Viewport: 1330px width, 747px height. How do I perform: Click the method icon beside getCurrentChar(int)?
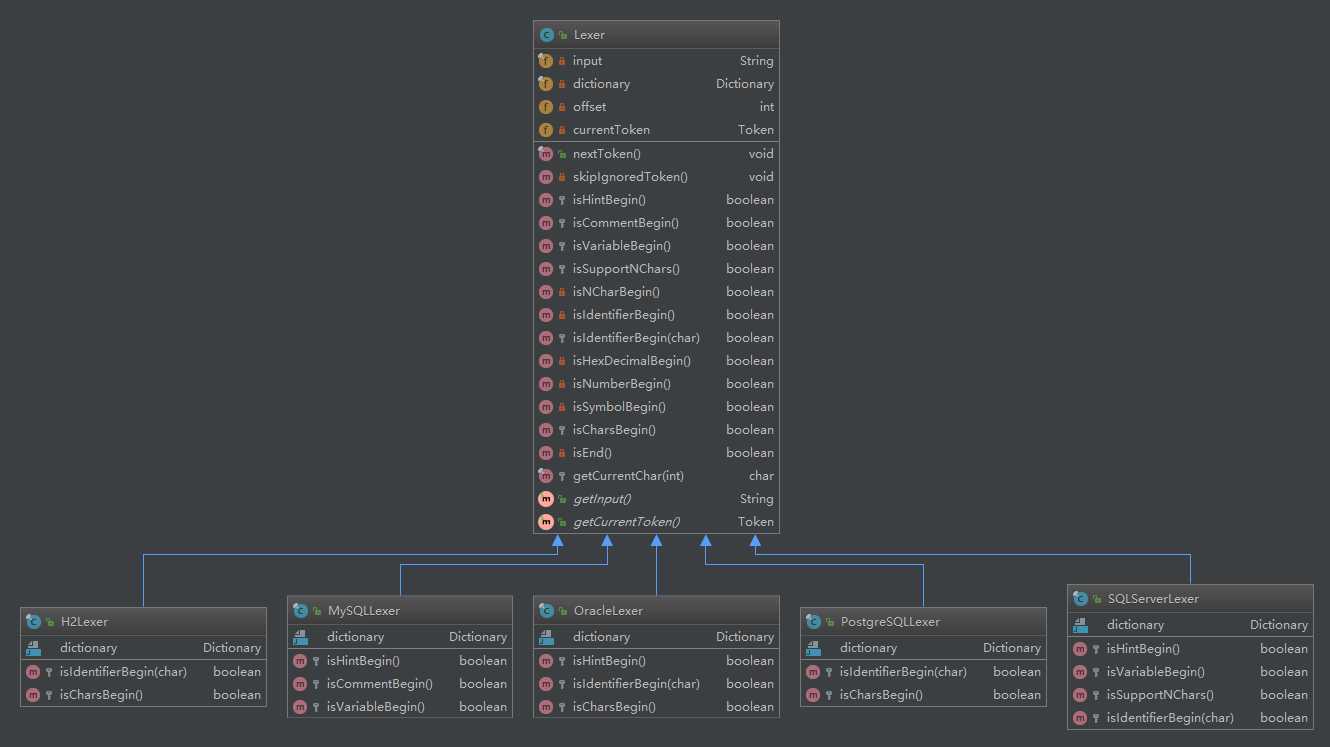[546, 476]
